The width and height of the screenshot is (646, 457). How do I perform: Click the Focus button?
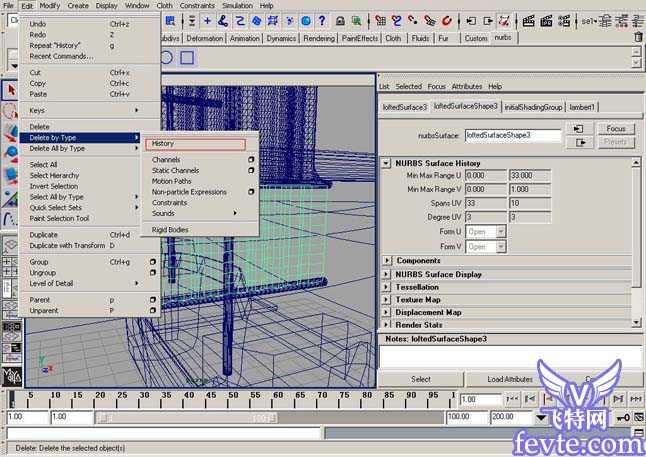[x=616, y=129]
